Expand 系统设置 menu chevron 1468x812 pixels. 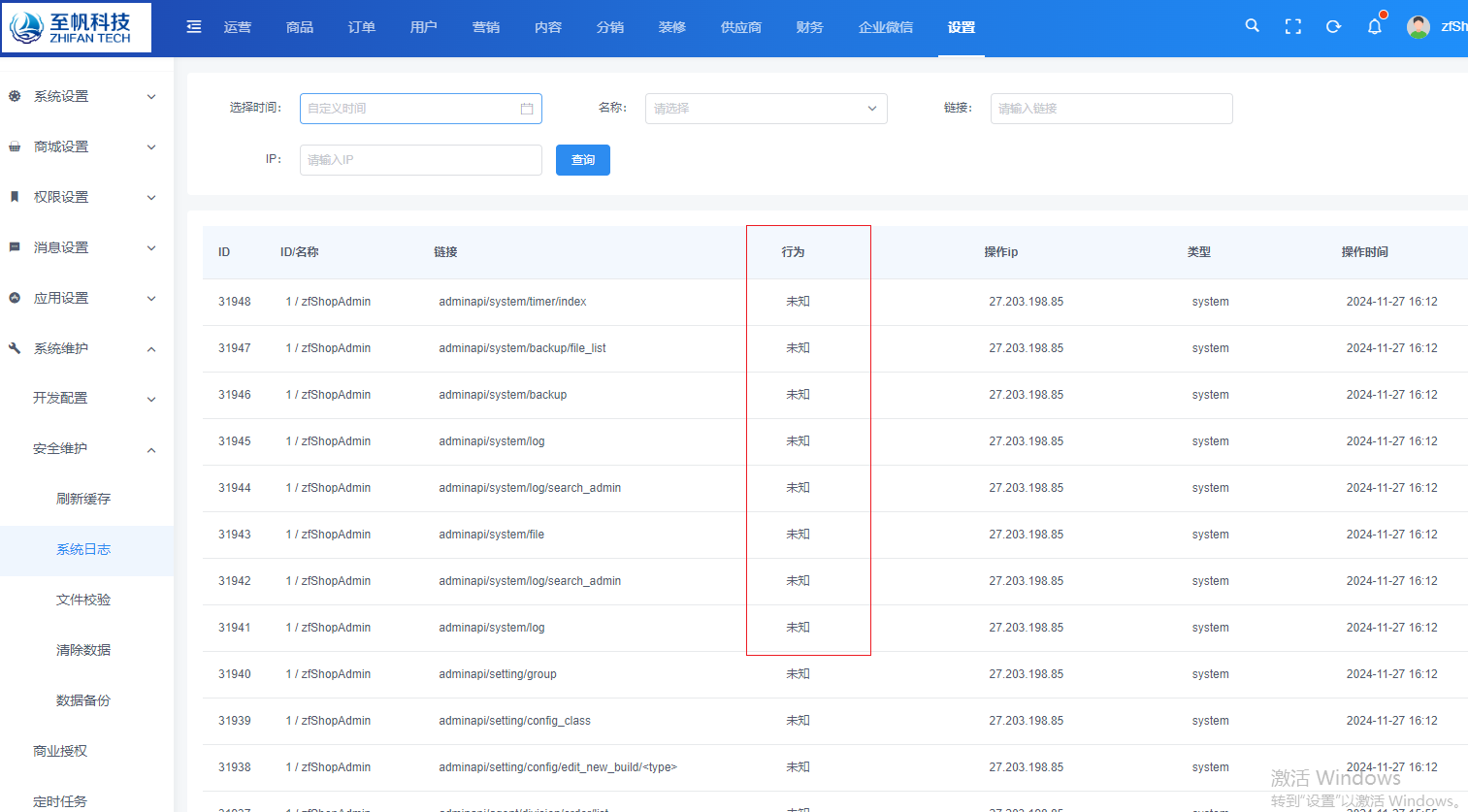[151, 97]
